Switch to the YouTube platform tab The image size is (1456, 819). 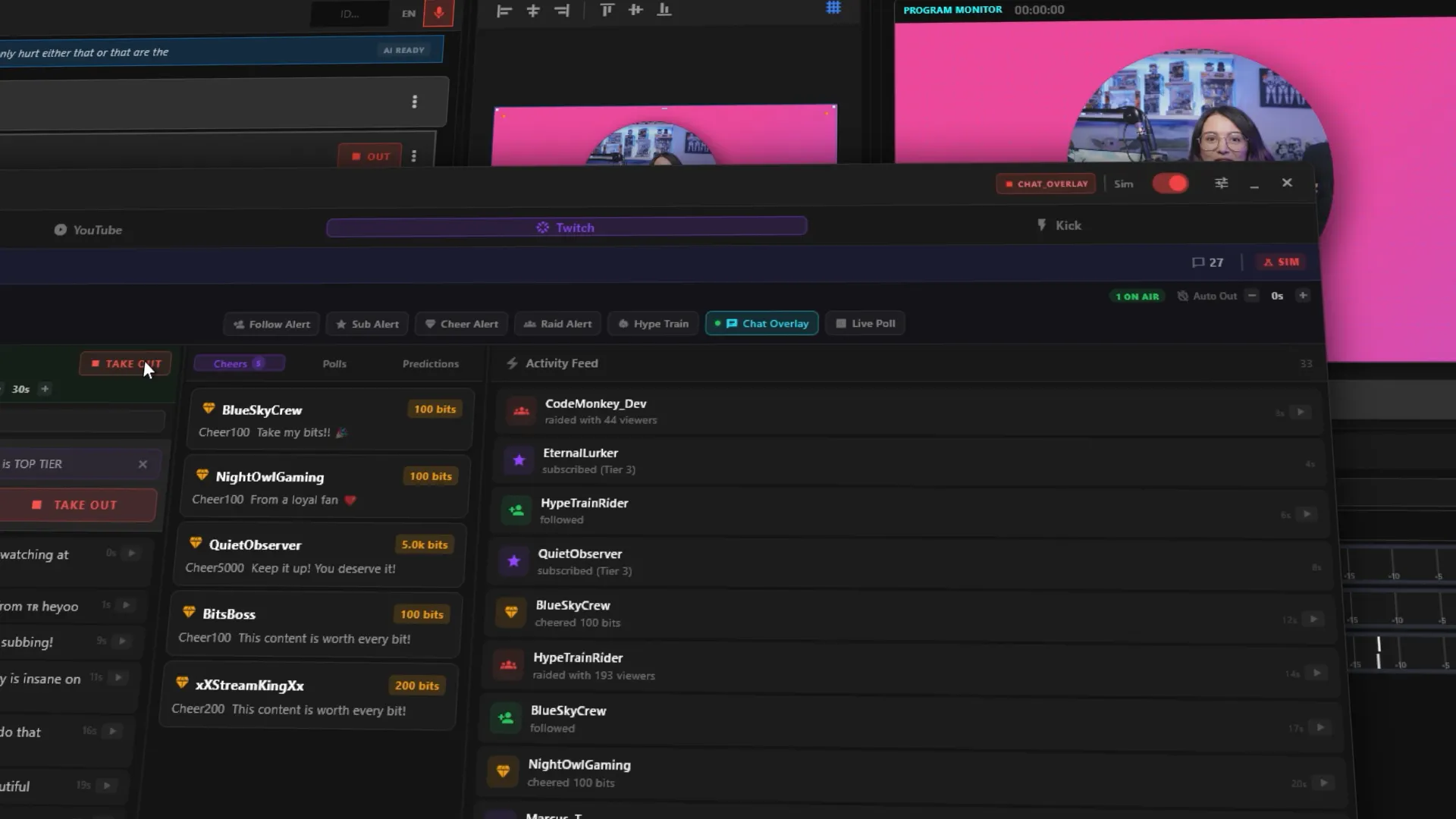tap(88, 230)
